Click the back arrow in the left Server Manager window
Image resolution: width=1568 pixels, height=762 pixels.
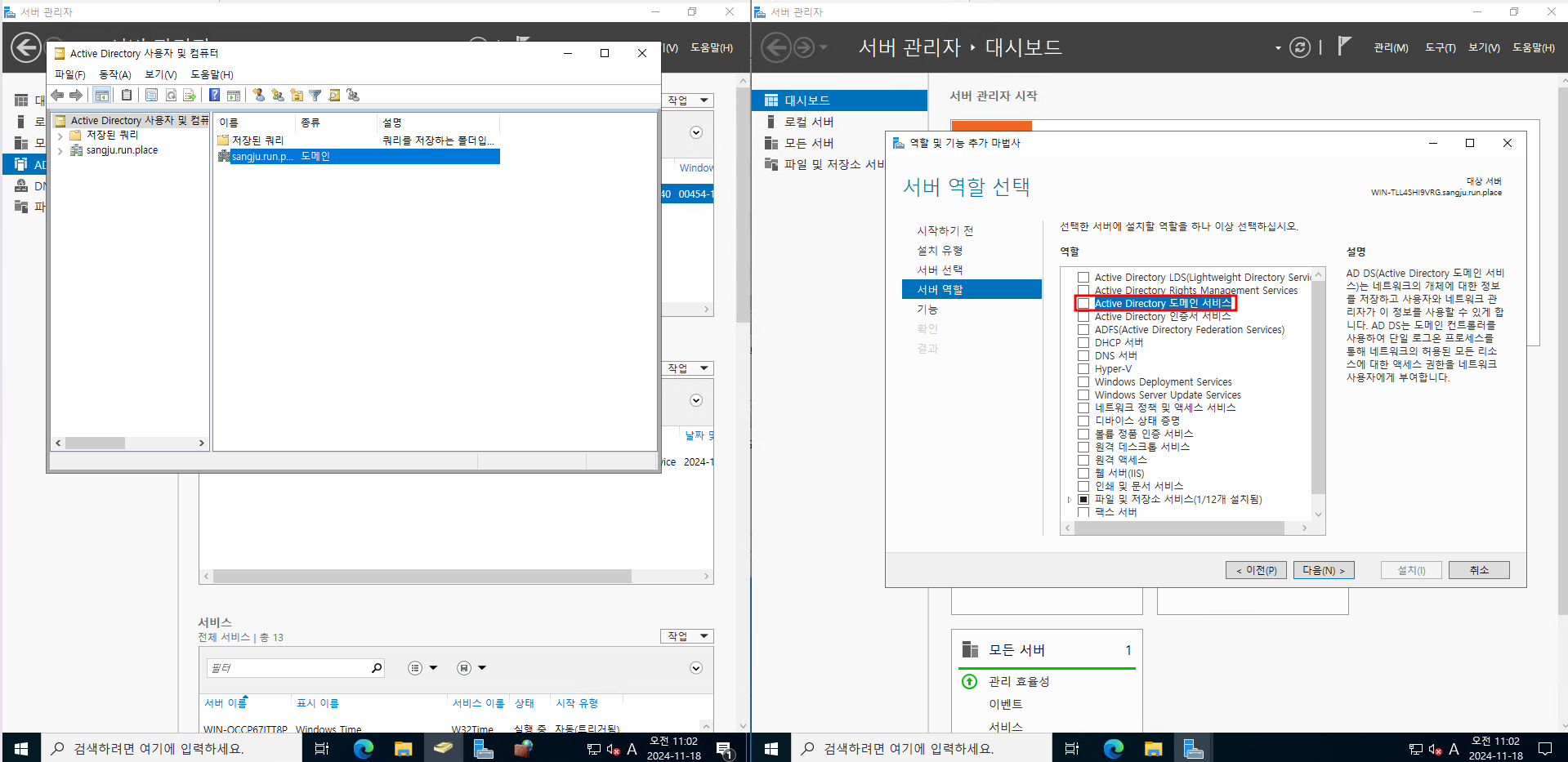point(26,47)
